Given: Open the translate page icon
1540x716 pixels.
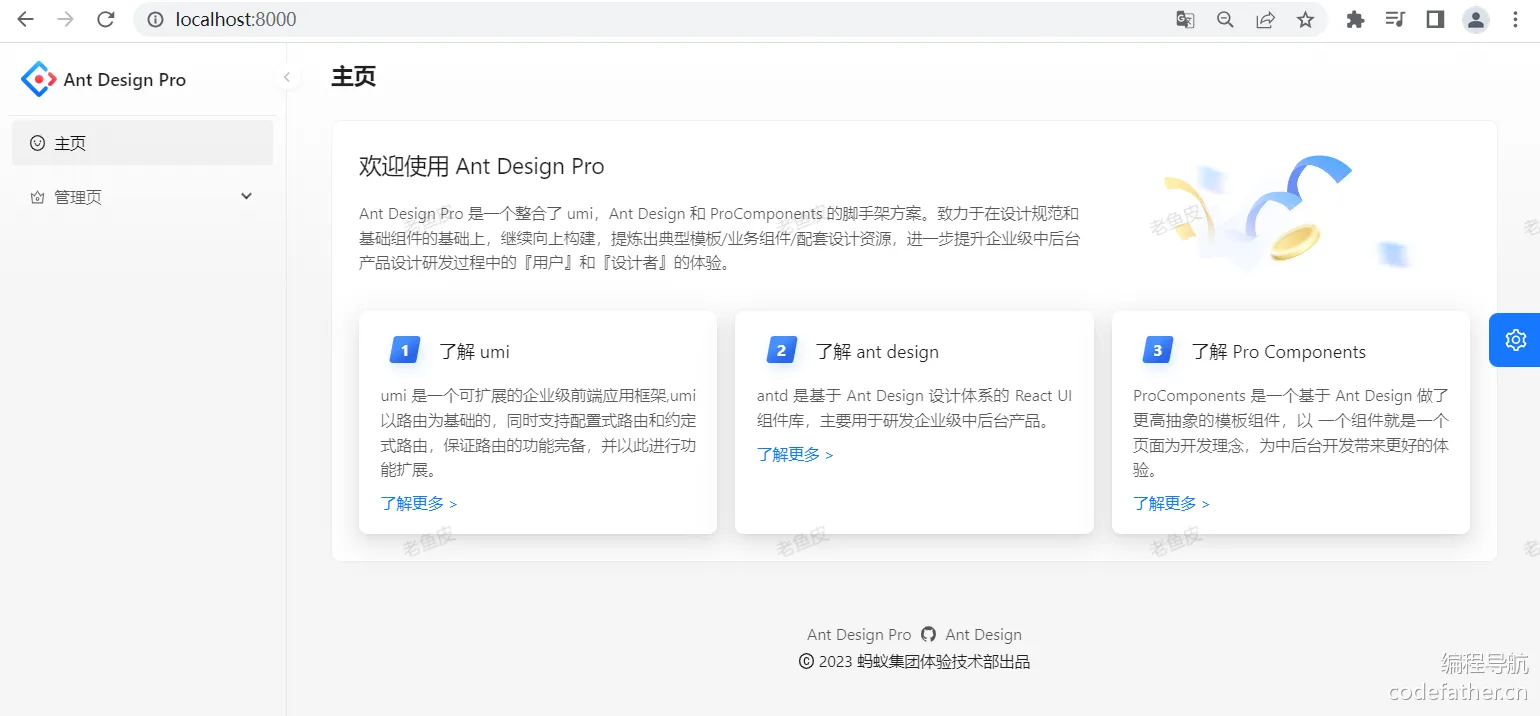Looking at the screenshot, I should point(1185,19).
